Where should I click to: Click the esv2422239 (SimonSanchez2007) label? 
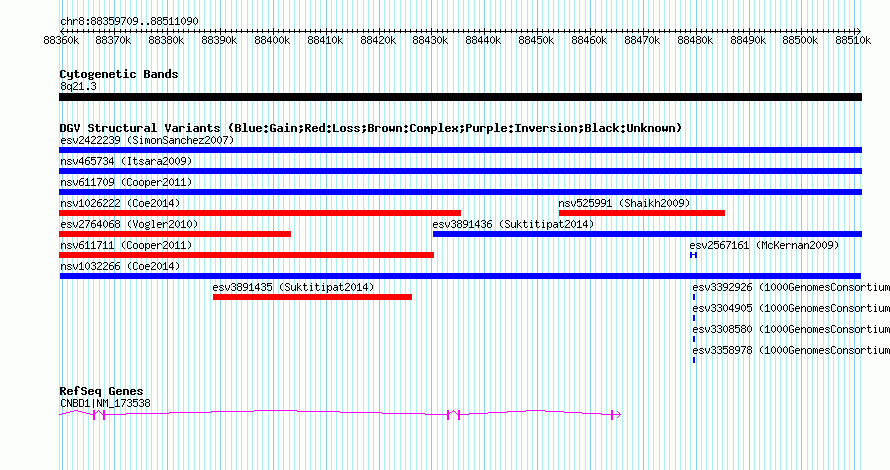click(147, 140)
